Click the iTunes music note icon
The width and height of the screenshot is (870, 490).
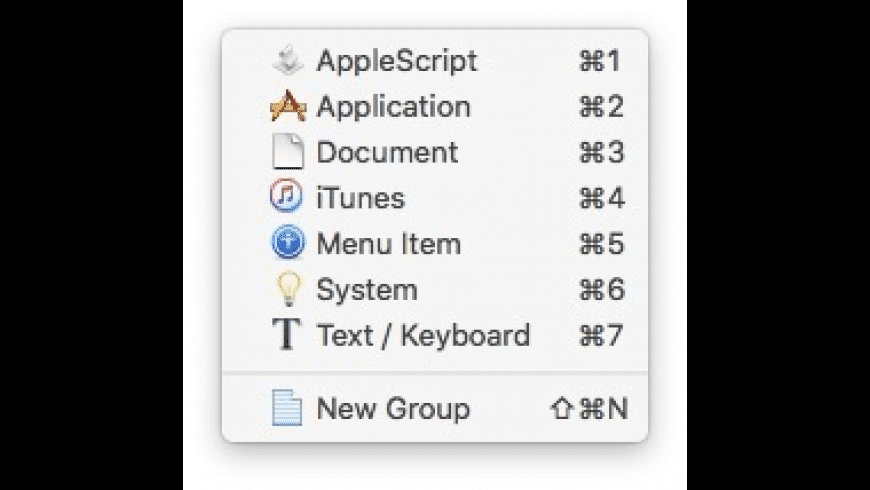(287, 198)
